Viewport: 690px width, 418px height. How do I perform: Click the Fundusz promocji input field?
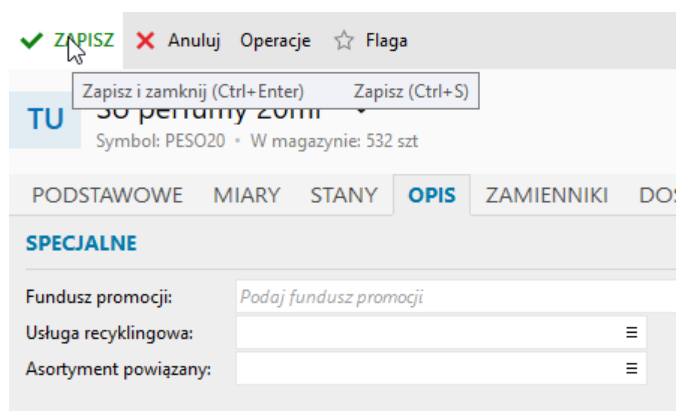pyautogui.click(x=456, y=297)
